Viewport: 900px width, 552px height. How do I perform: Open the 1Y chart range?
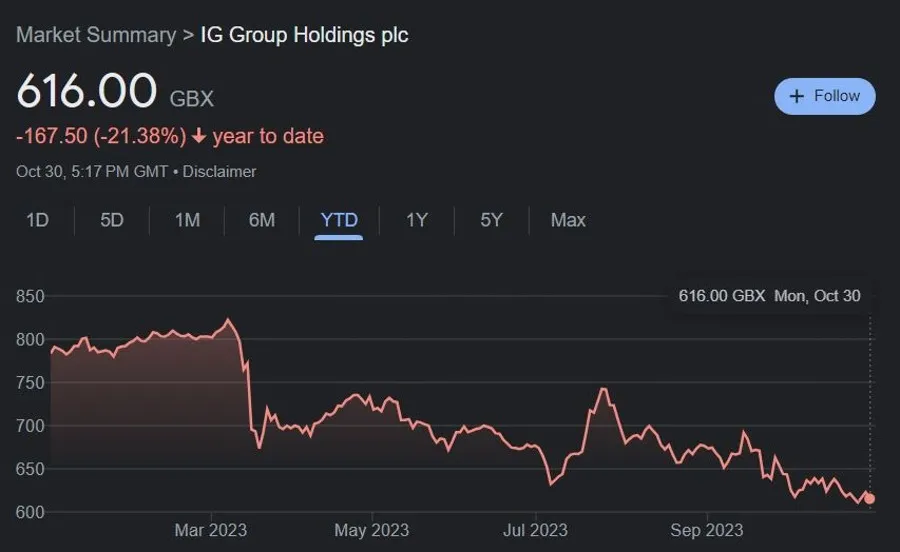[x=417, y=220]
